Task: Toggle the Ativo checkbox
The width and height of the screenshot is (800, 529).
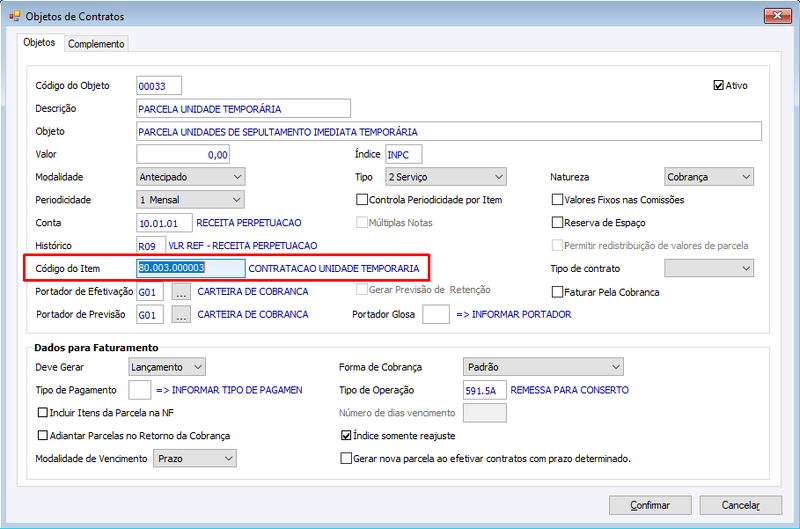Action: coord(718,85)
